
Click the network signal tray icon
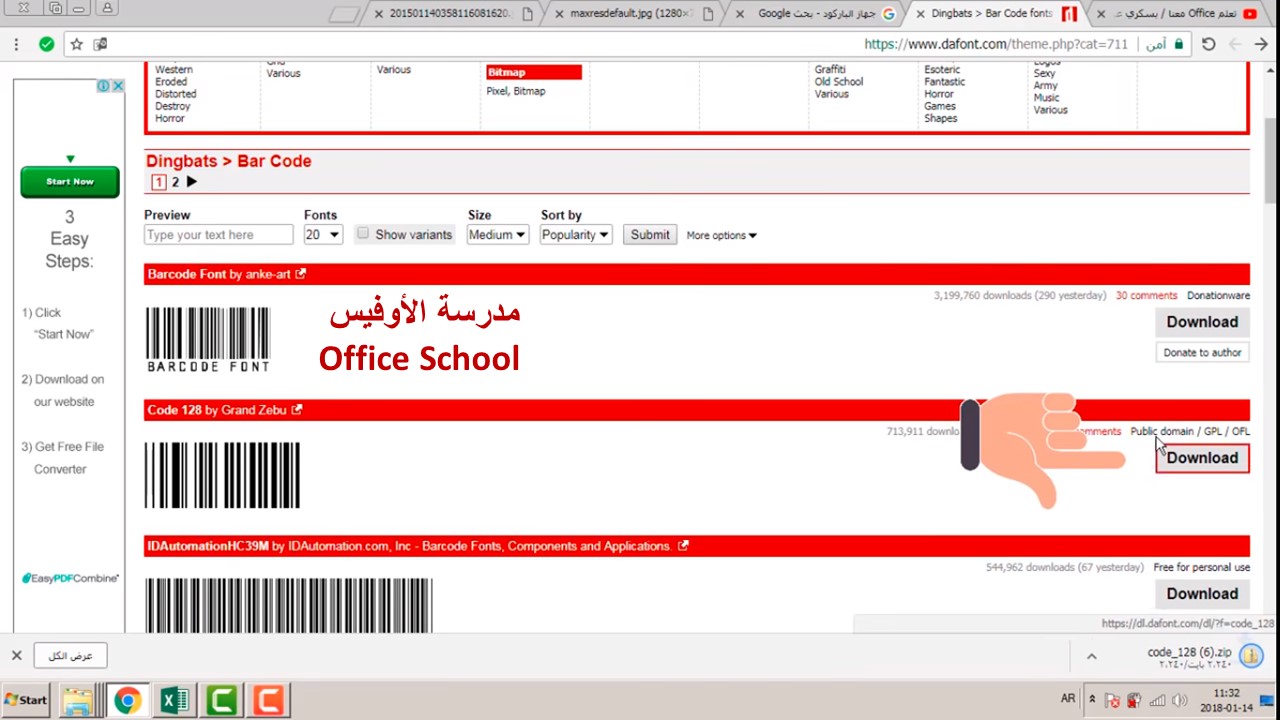pos(1156,700)
